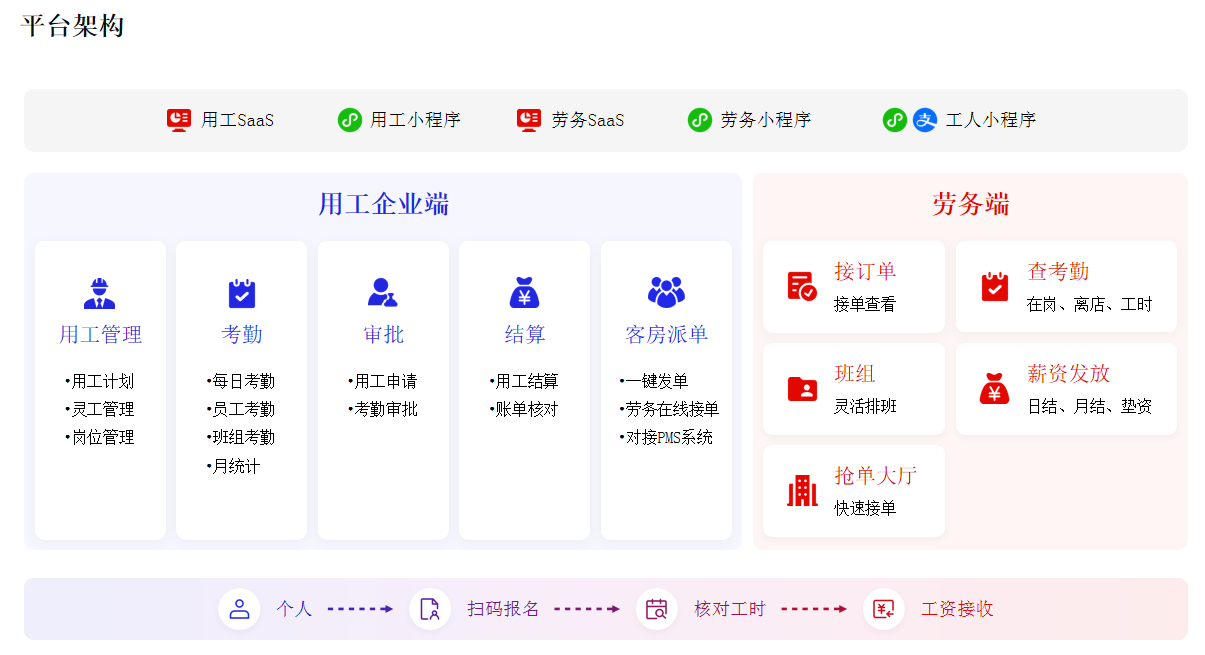Viewport: 1205px width, 655px height.
Task: Click the 查考勤 card title
Action: click(1058, 271)
